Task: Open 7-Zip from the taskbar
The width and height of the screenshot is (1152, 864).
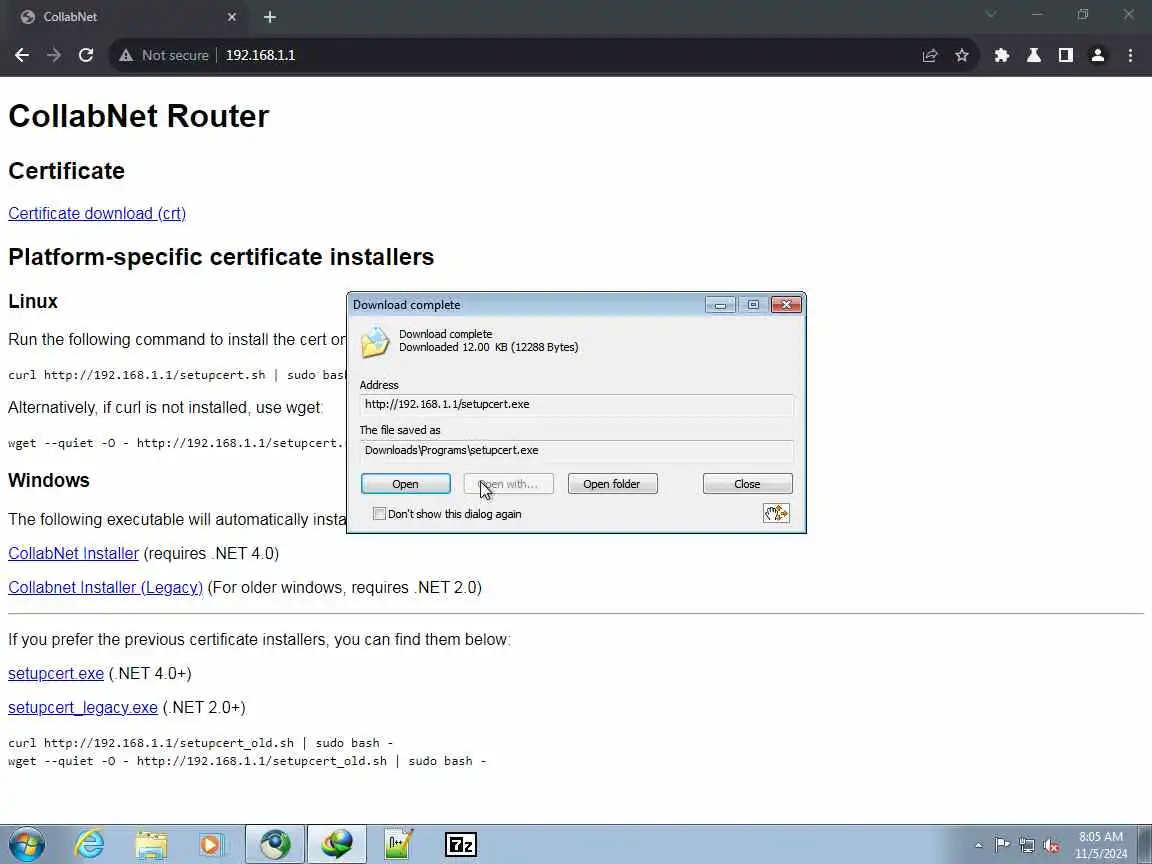Action: (x=461, y=844)
